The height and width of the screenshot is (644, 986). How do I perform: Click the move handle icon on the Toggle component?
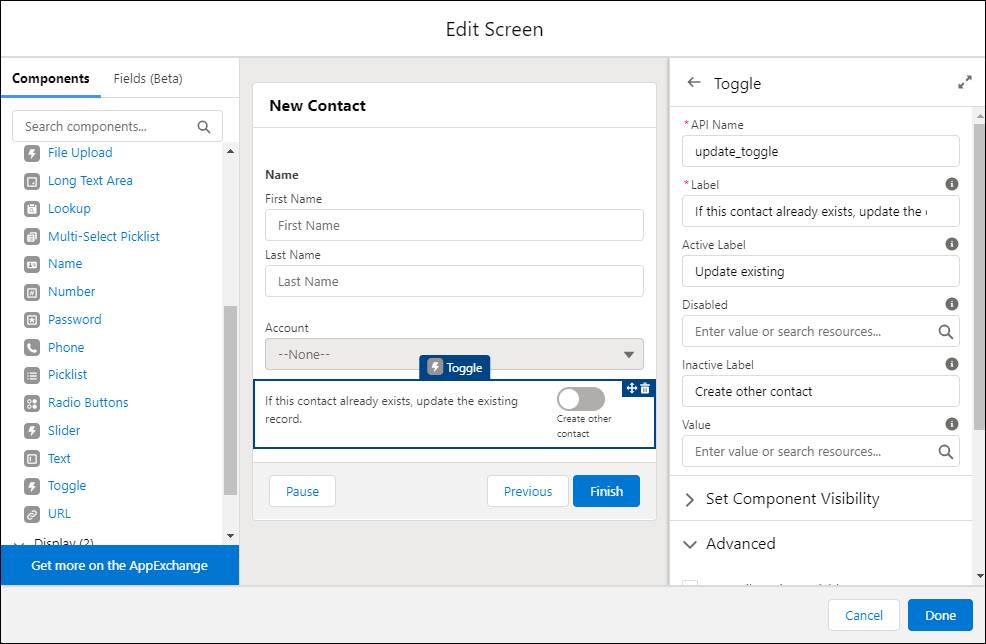(630, 388)
